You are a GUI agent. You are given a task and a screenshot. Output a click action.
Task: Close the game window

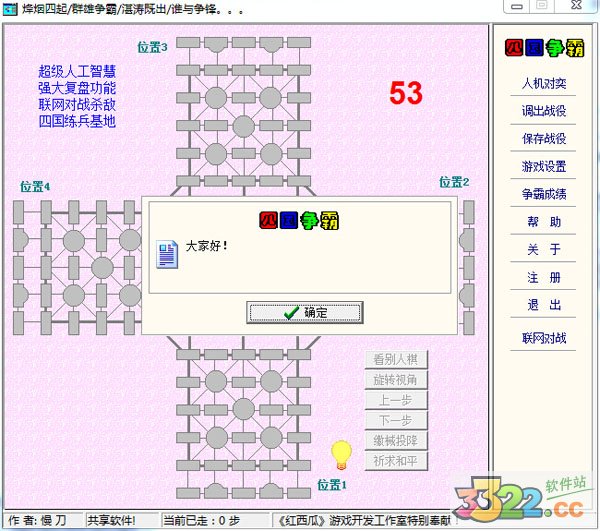coord(576,6)
